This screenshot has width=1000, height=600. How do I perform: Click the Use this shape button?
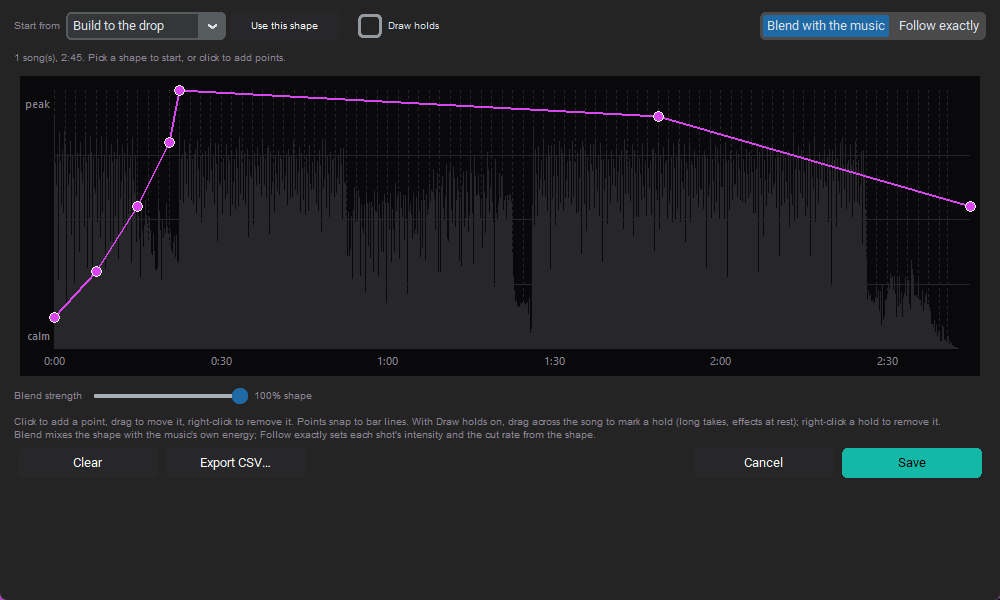(x=284, y=26)
